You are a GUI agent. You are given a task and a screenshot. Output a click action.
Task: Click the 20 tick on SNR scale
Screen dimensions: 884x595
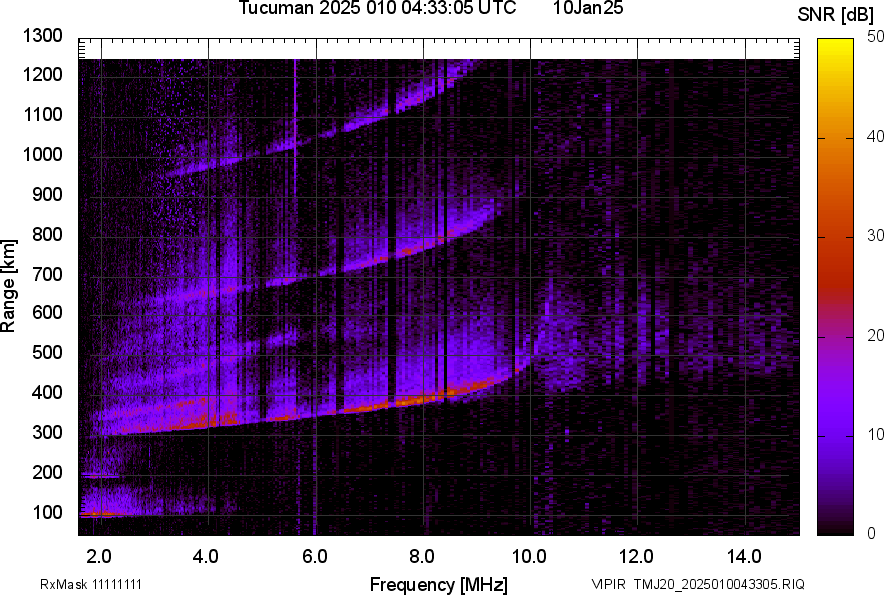[876, 335]
